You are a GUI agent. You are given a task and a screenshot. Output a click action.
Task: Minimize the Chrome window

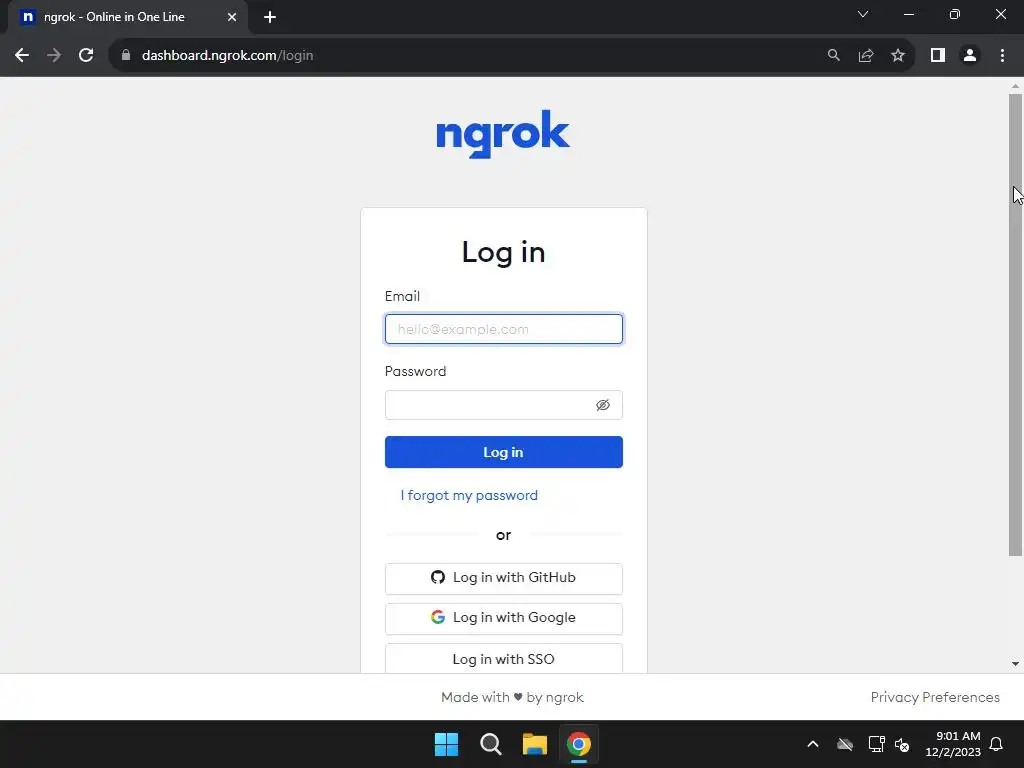click(x=908, y=14)
